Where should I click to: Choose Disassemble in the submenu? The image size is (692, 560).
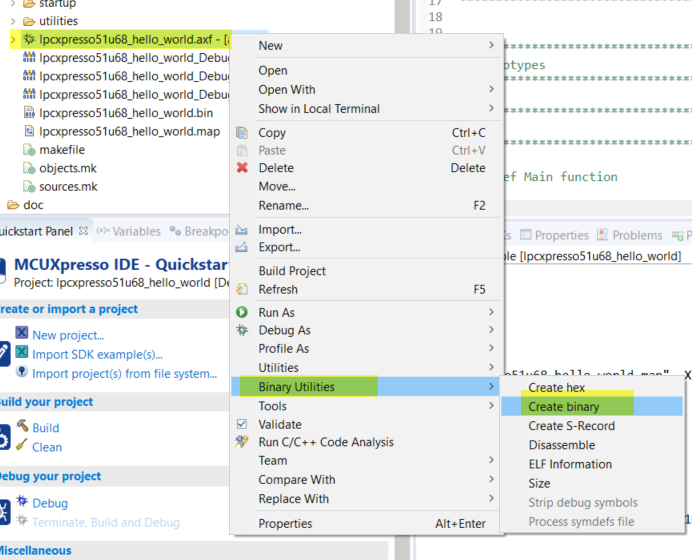point(561,445)
